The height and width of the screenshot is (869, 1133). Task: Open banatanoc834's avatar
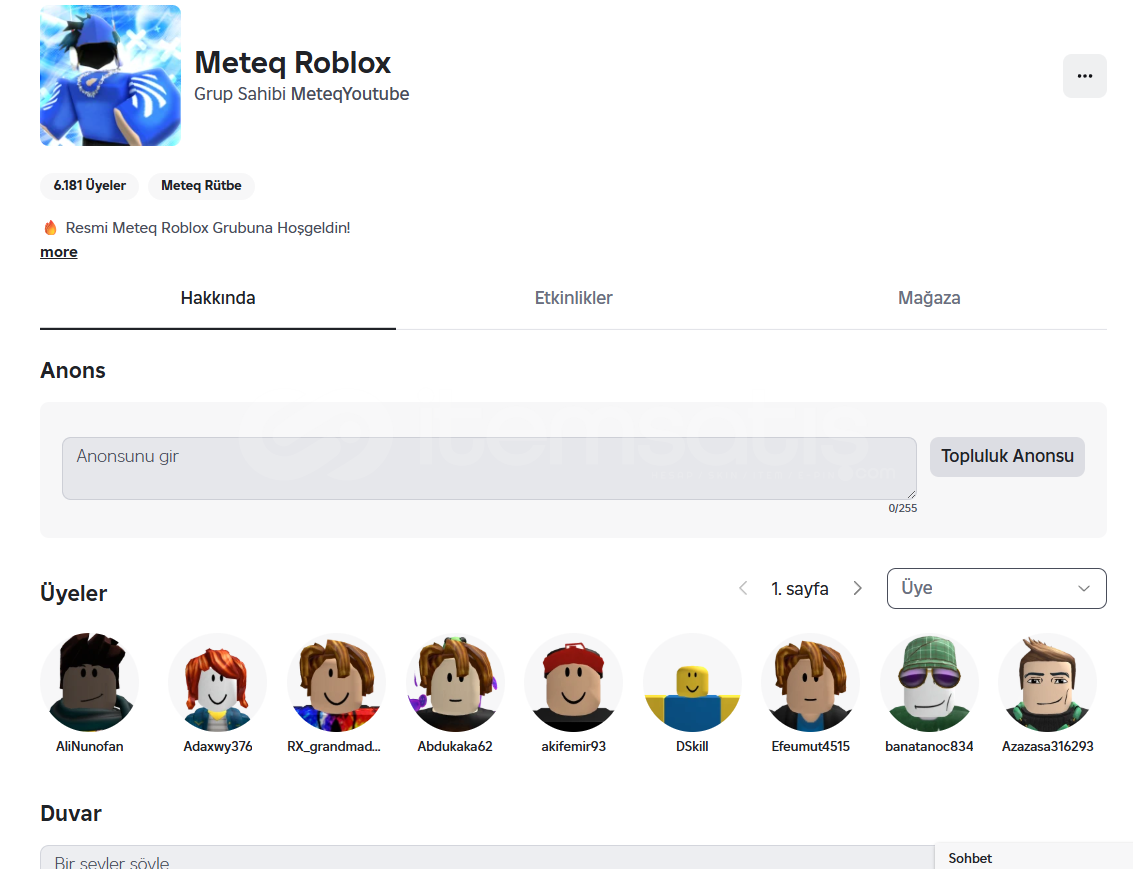pyautogui.click(x=929, y=683)
